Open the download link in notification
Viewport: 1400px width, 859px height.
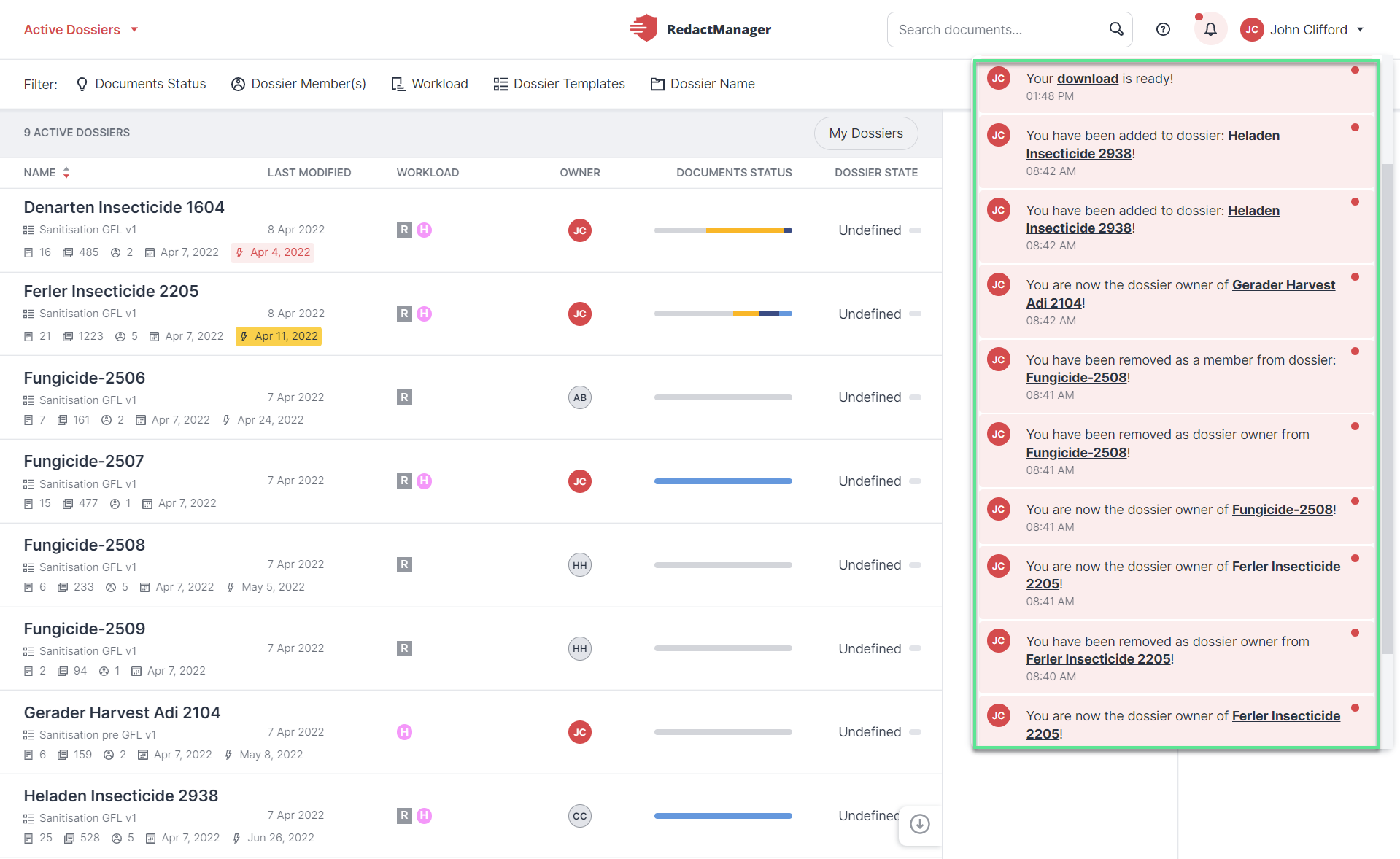tap(1088, 79)
